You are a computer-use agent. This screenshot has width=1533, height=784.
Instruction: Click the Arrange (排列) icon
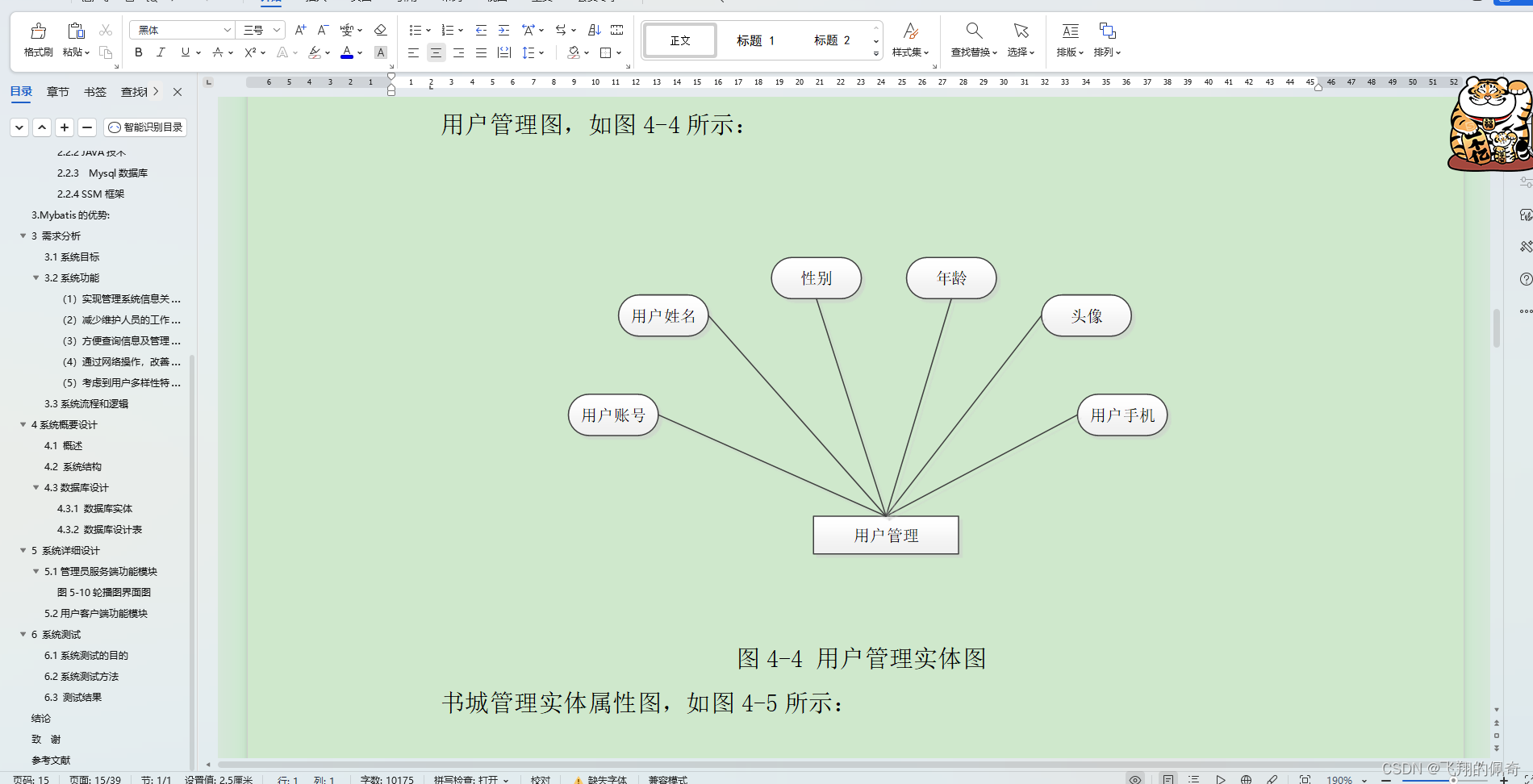(1107, 31)
